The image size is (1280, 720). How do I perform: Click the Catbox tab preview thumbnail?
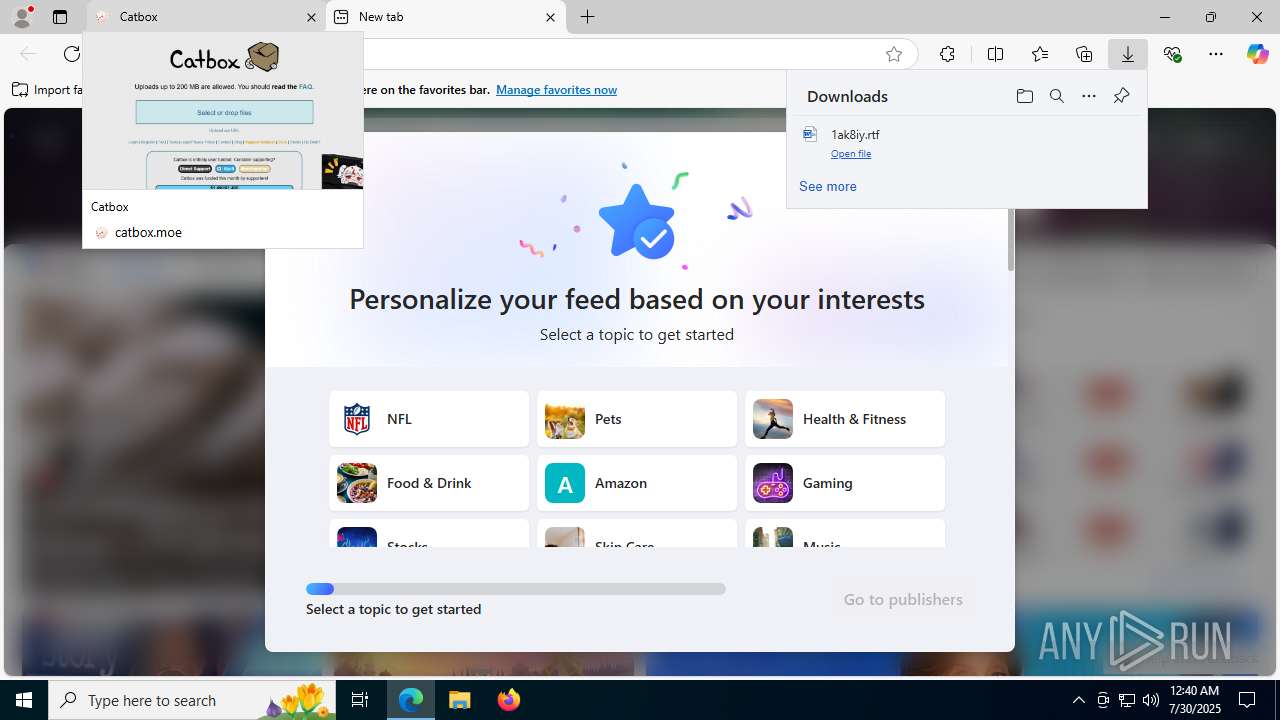tap(223, 111)
